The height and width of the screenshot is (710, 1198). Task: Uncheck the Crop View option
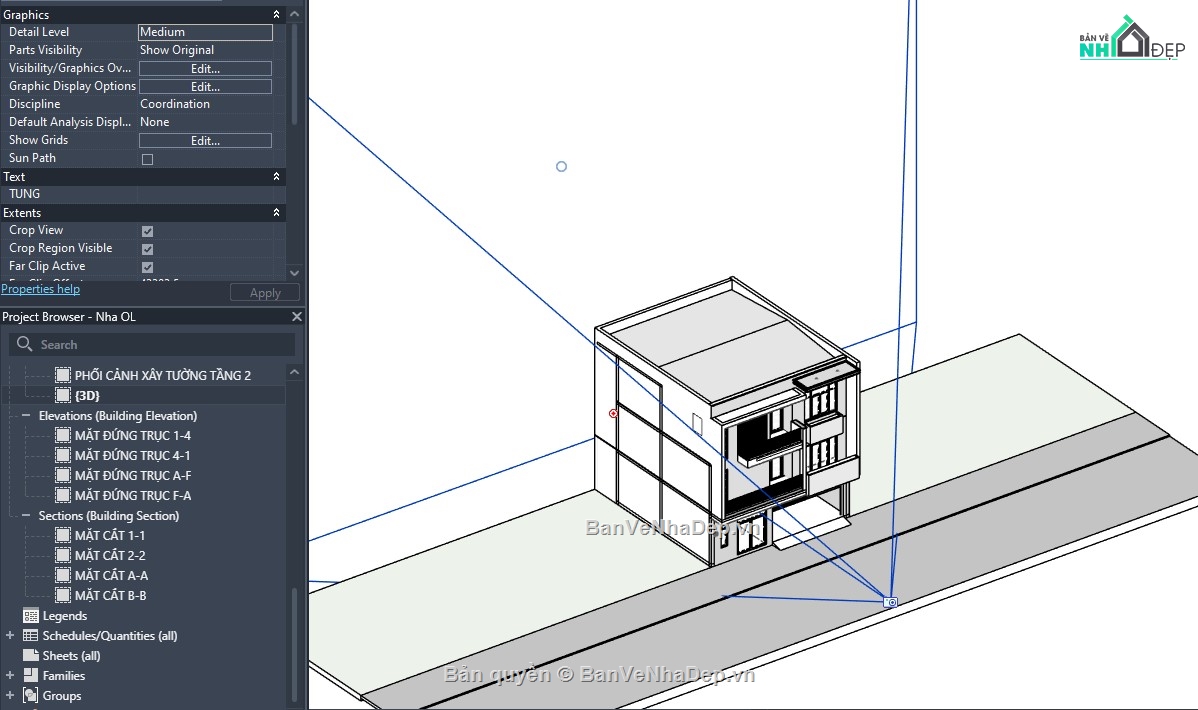click(145, 229)
